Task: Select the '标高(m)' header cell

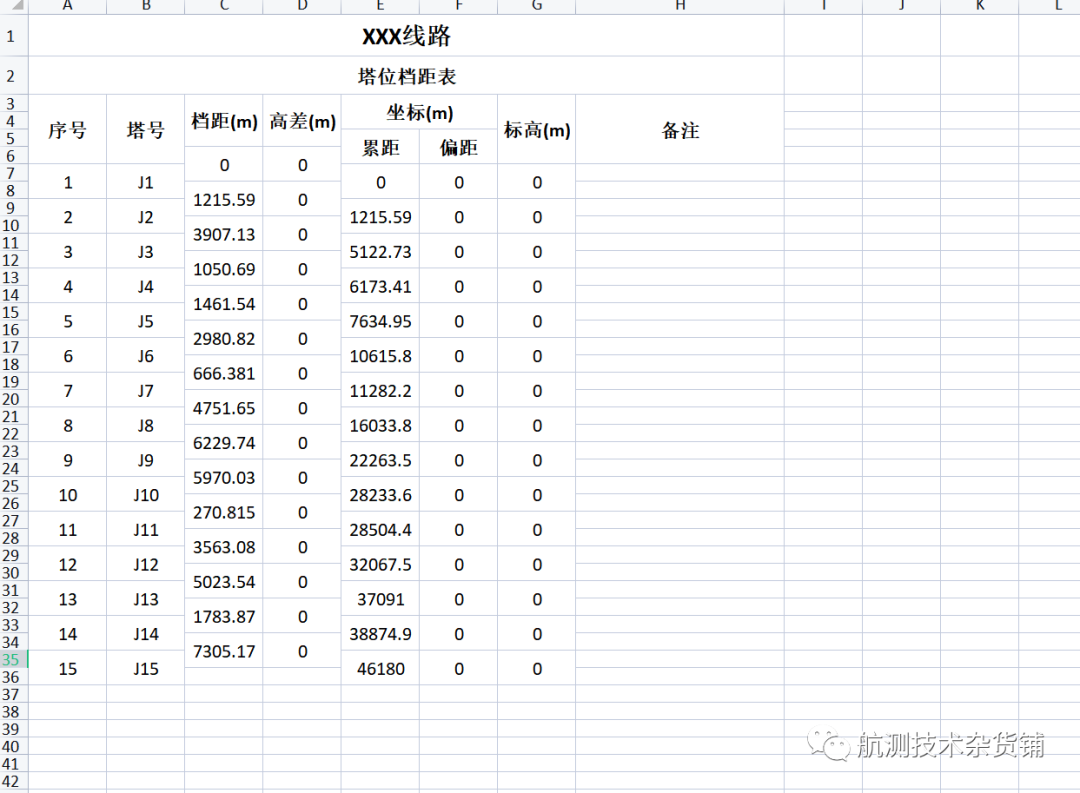Action: (x=537, y=130)
